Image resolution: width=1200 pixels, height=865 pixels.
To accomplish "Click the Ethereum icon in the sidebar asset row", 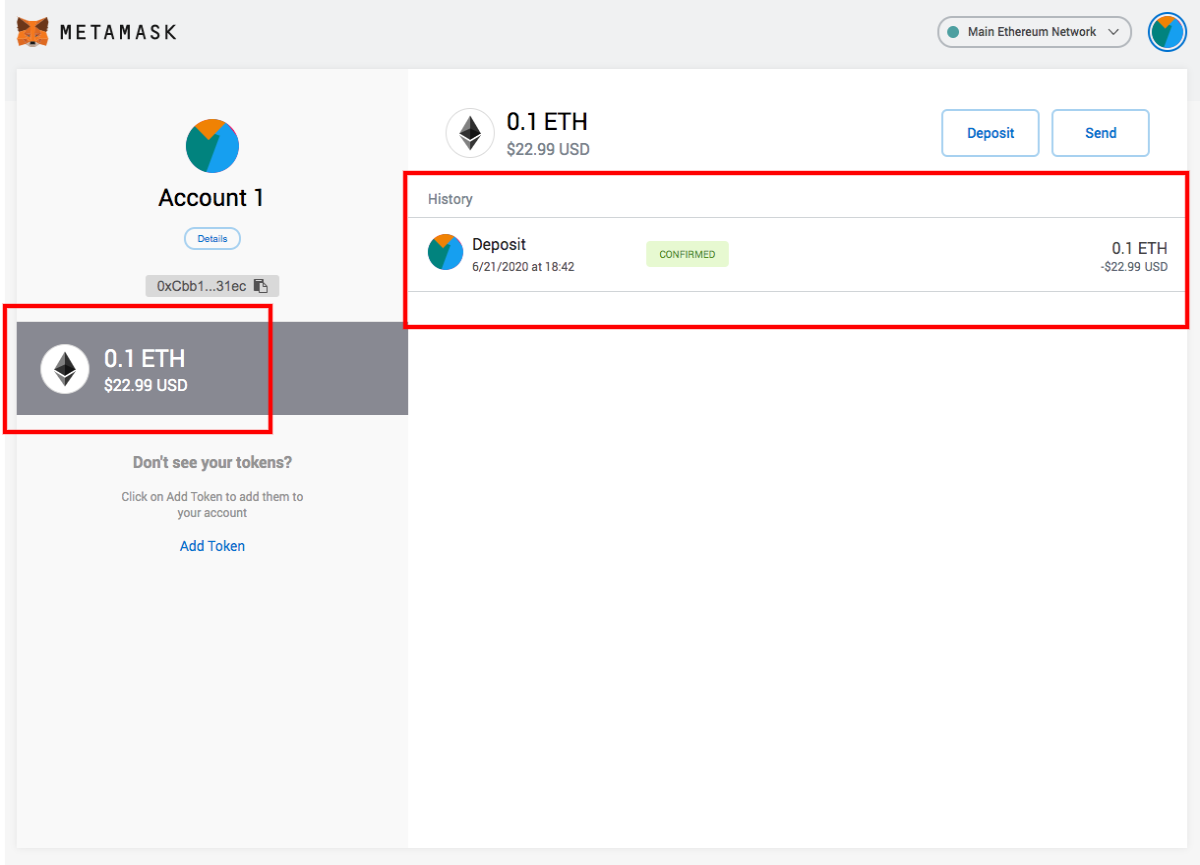I will 65,368.
